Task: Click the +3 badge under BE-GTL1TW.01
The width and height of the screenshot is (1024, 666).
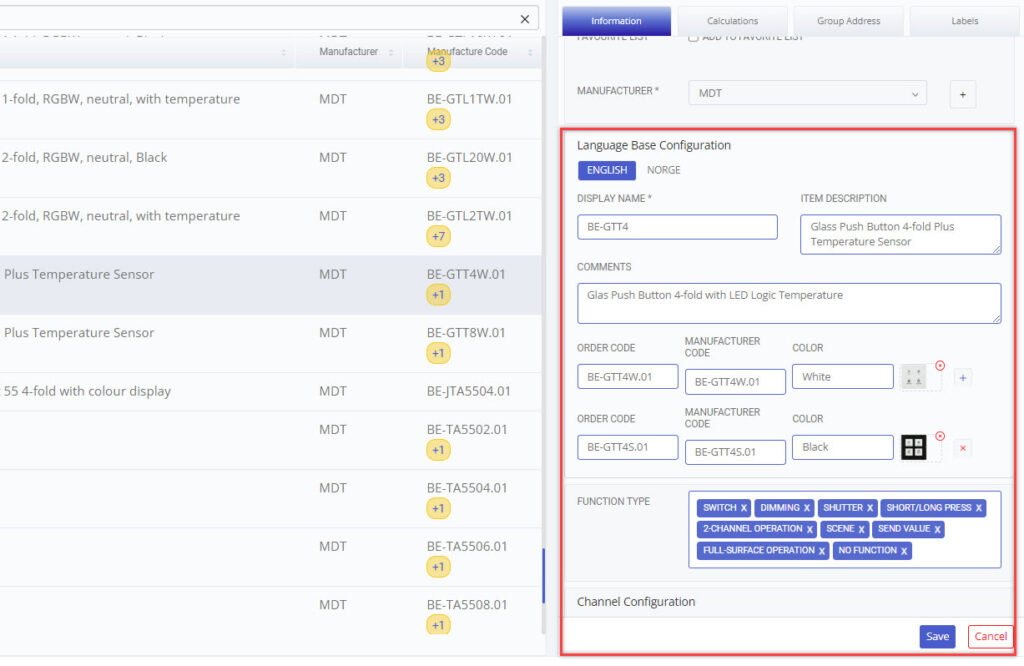Action: (438, 119)
